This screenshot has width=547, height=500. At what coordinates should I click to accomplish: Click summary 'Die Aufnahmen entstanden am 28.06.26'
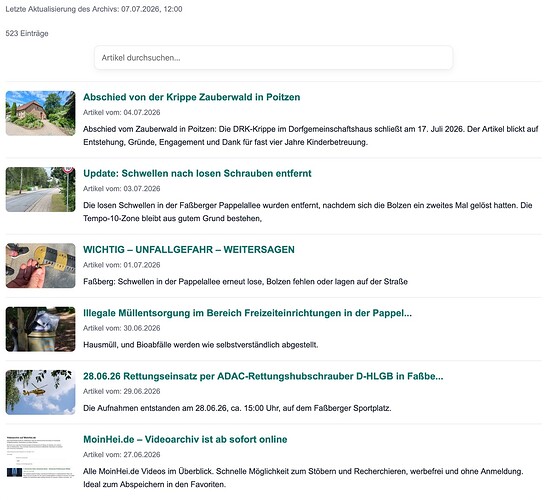(237, 408)
